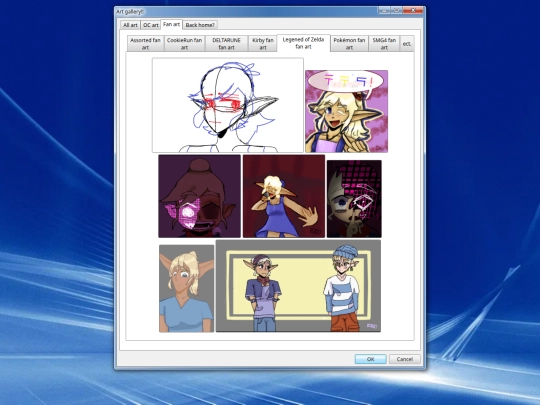Minimize the Art gallery window
Screen dimensions: 540x405
pyautogui.click(x=384, y=10)
